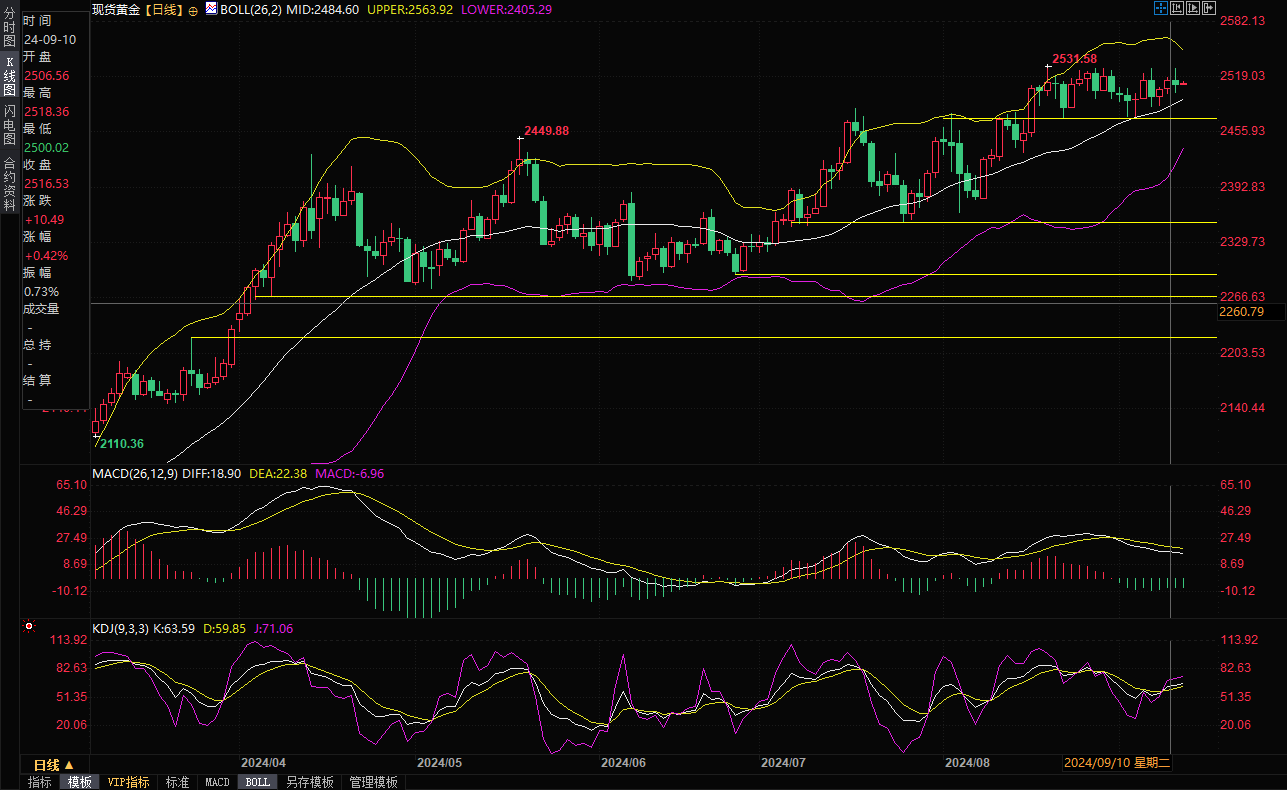Viewport: 1287px width, 790px height.
Task: Select the 模板 bottom tab
Action: (80, 782)
